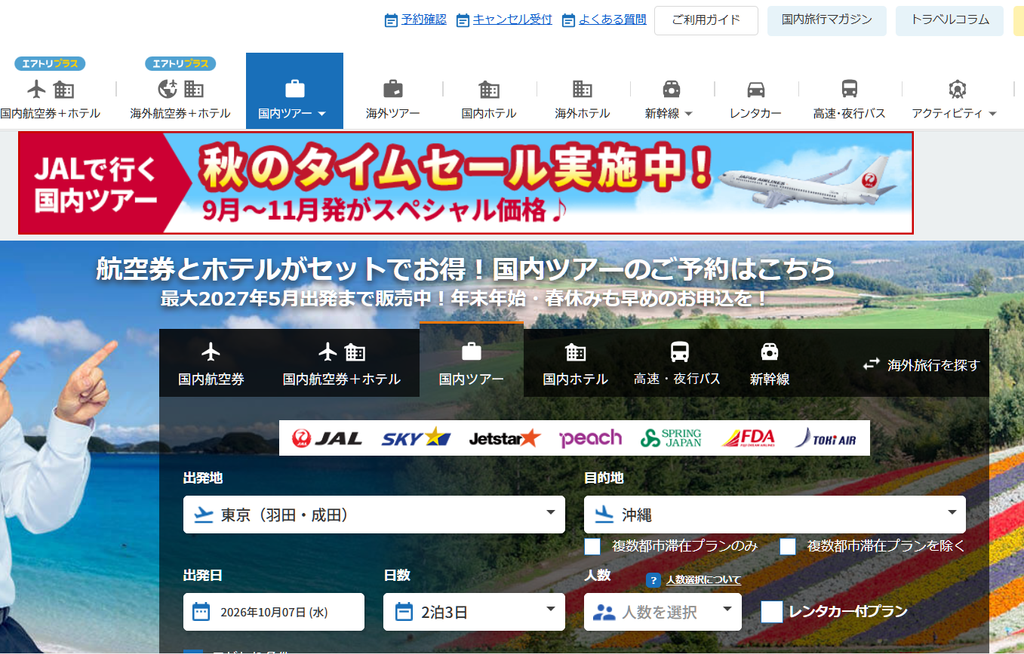Viewport: 1024px width, 654px height.
Task: Click people icon in 人数 field
Action: (x=603, y=613)
